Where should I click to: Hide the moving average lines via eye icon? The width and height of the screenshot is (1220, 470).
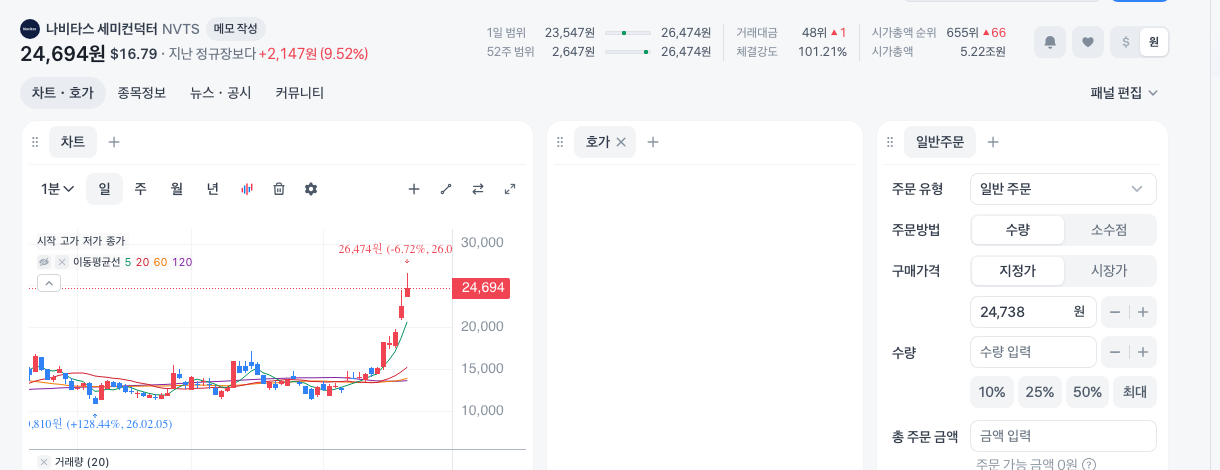point(44,262)
